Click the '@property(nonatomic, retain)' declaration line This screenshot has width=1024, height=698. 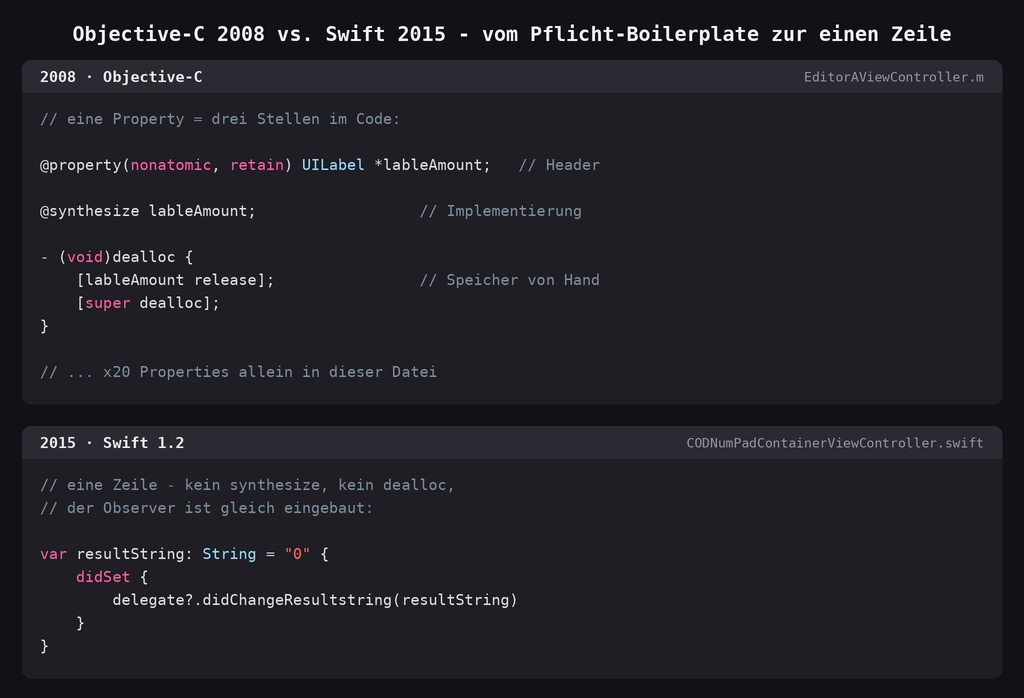click(x=265, y=165)
